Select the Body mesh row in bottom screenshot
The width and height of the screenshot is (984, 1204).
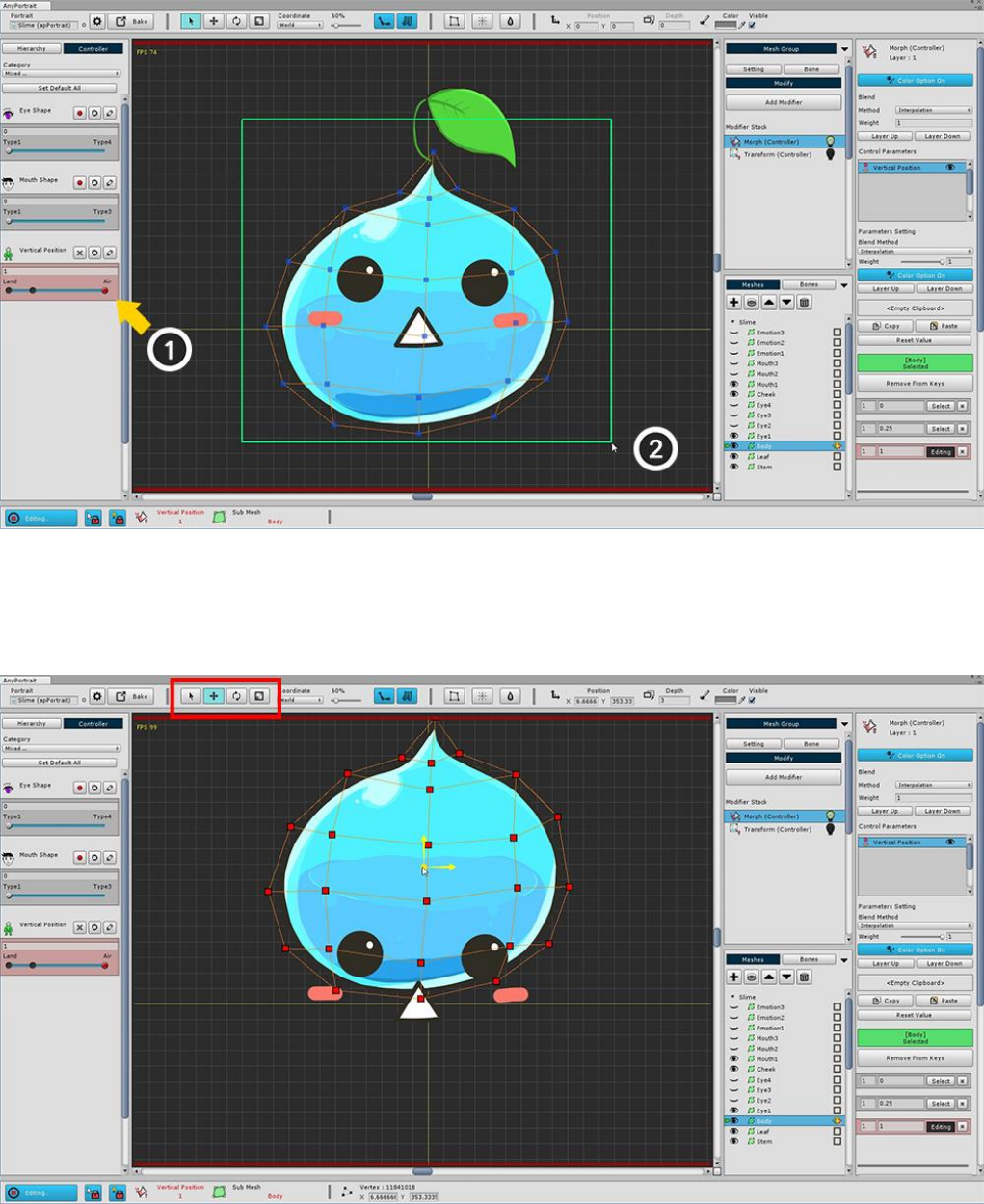click(784, 1121)
